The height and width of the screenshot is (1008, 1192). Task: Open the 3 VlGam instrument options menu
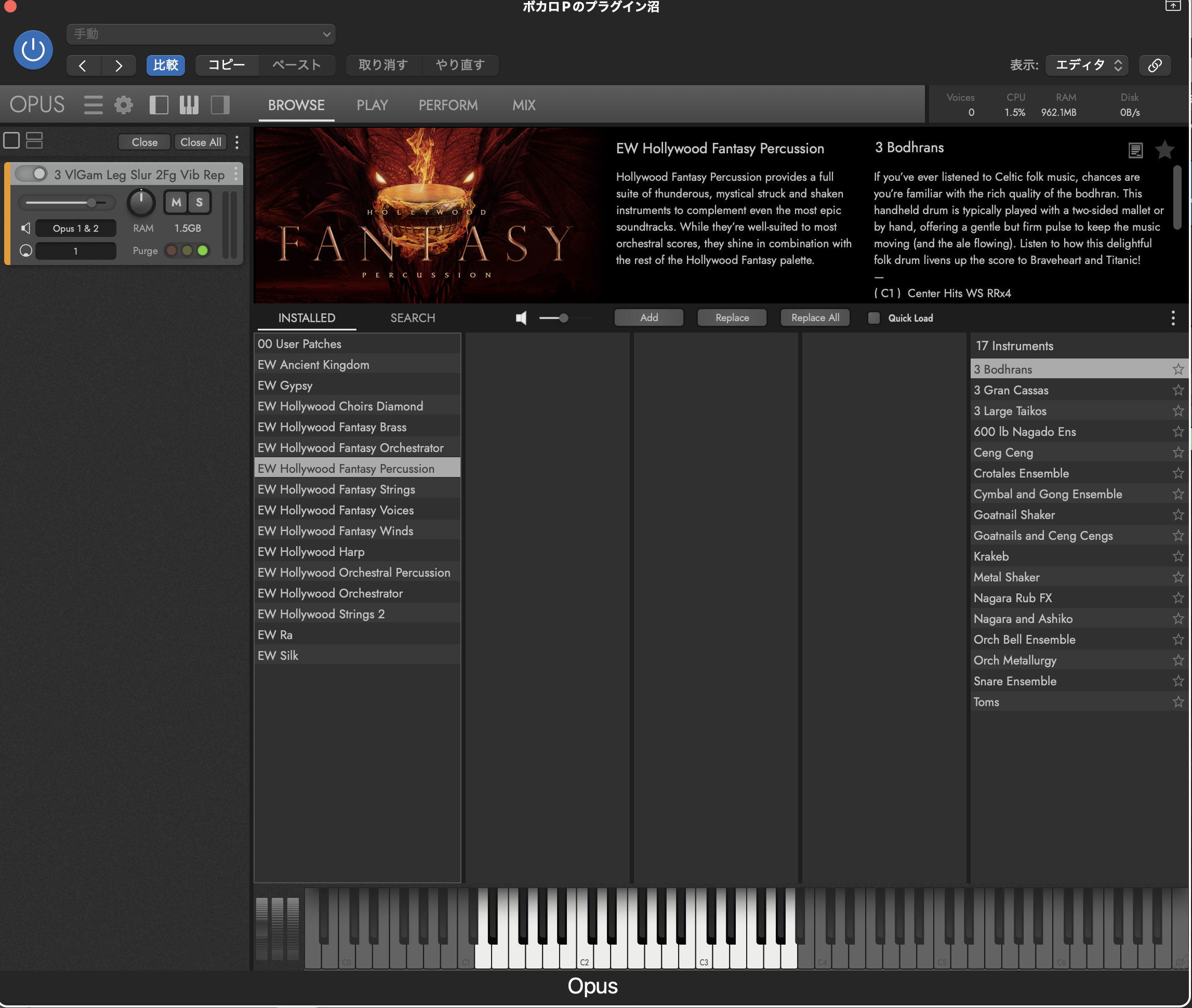236,174
